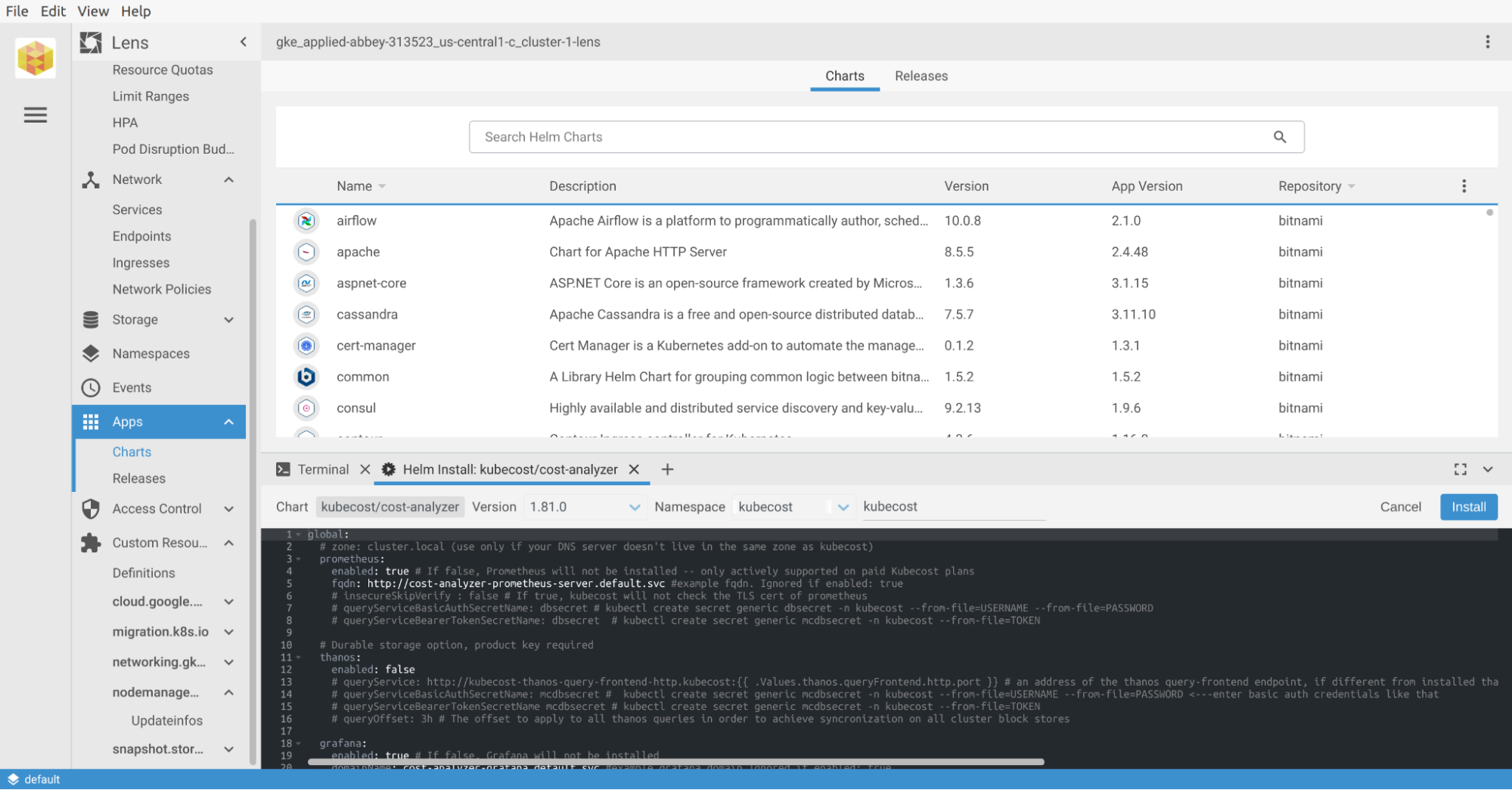Click the Lens logo icon
The image size is (1512, 790).
point(91,42)
